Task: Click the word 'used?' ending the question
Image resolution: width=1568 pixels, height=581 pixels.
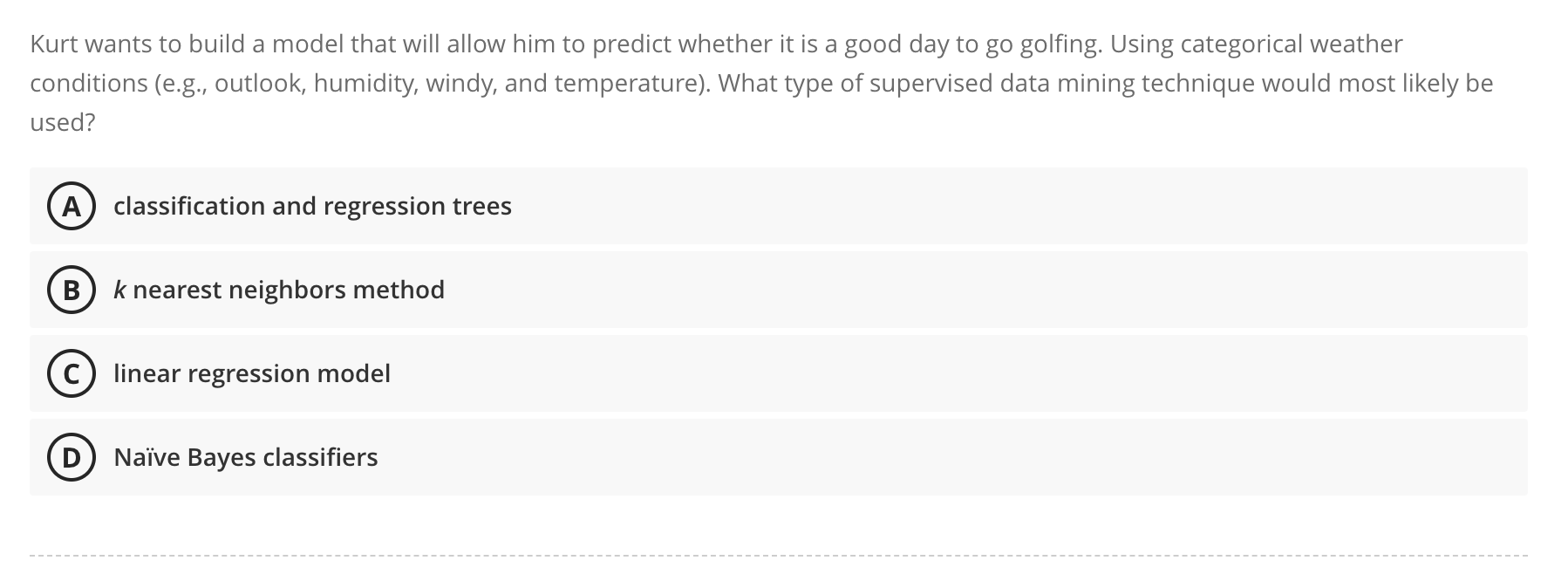Action: pos(63,122)
